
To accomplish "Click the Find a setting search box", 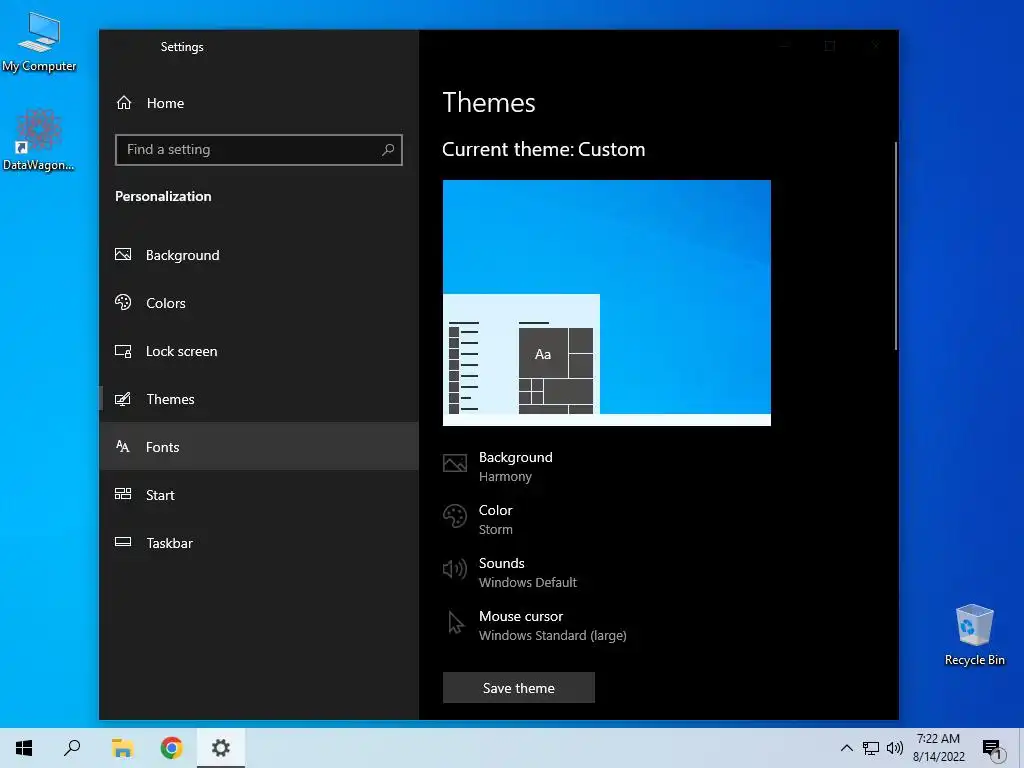I will coord(259,150).
